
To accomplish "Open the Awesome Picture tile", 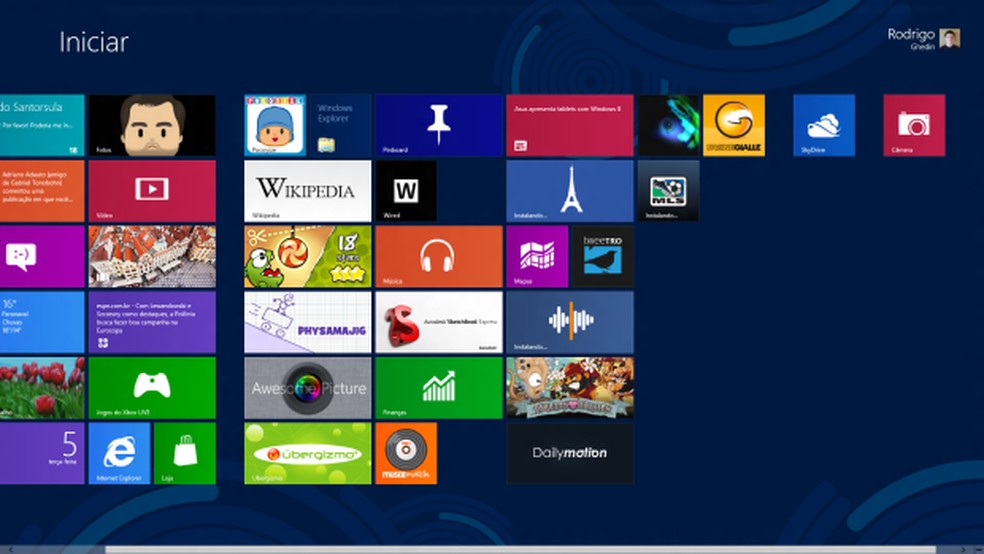I will pos(308,388).
